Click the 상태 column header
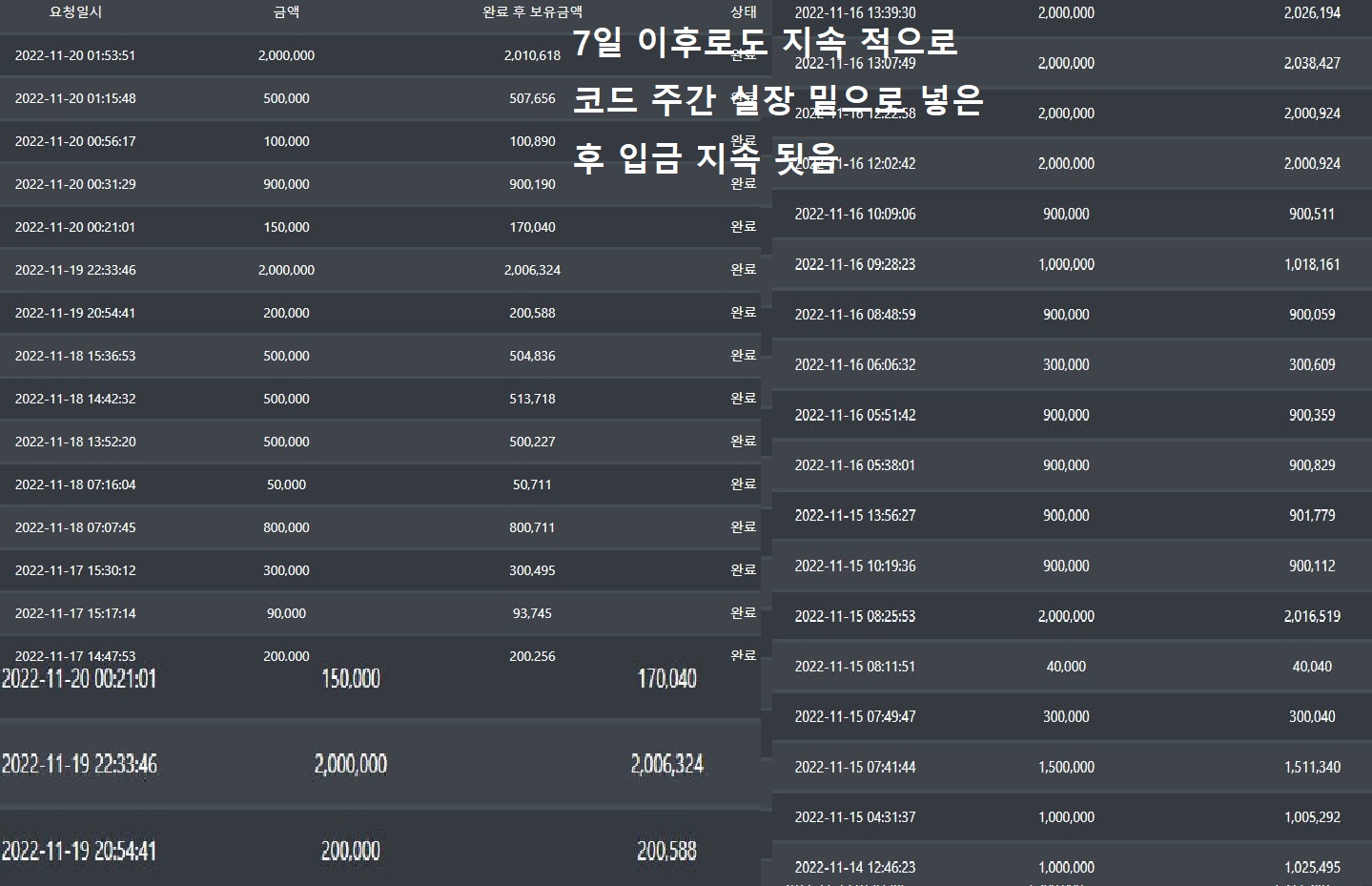 (743, 12)
